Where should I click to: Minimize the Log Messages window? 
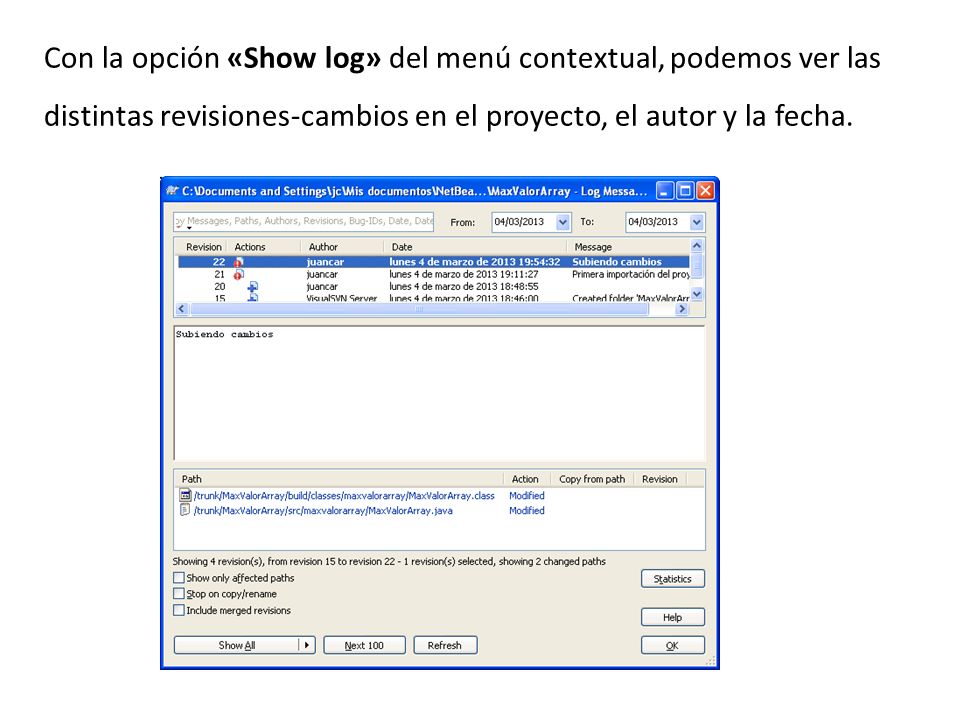pyautogui.click(x=665, y=191)
